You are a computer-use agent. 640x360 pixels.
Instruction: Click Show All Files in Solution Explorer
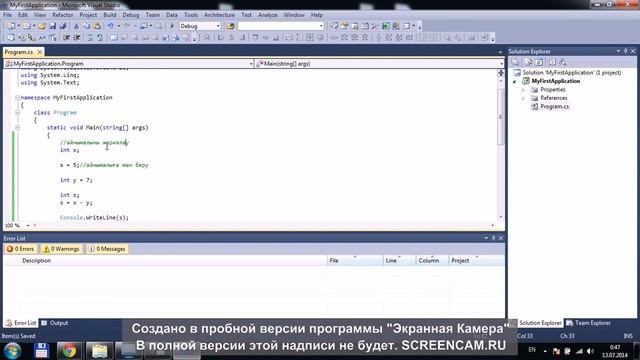(529, 62)
